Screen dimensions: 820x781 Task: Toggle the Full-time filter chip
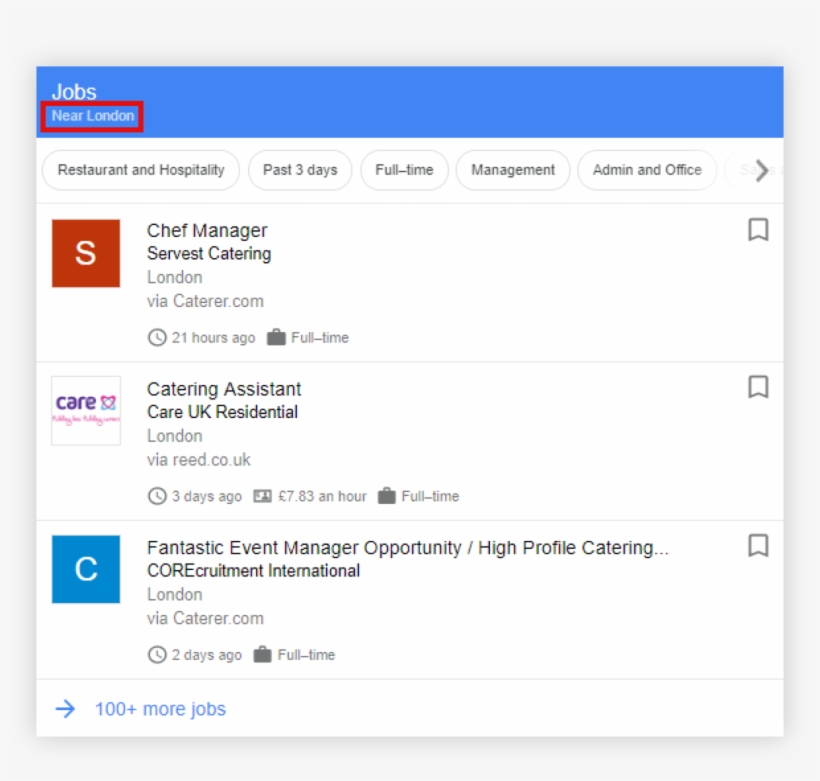(405, 170)
